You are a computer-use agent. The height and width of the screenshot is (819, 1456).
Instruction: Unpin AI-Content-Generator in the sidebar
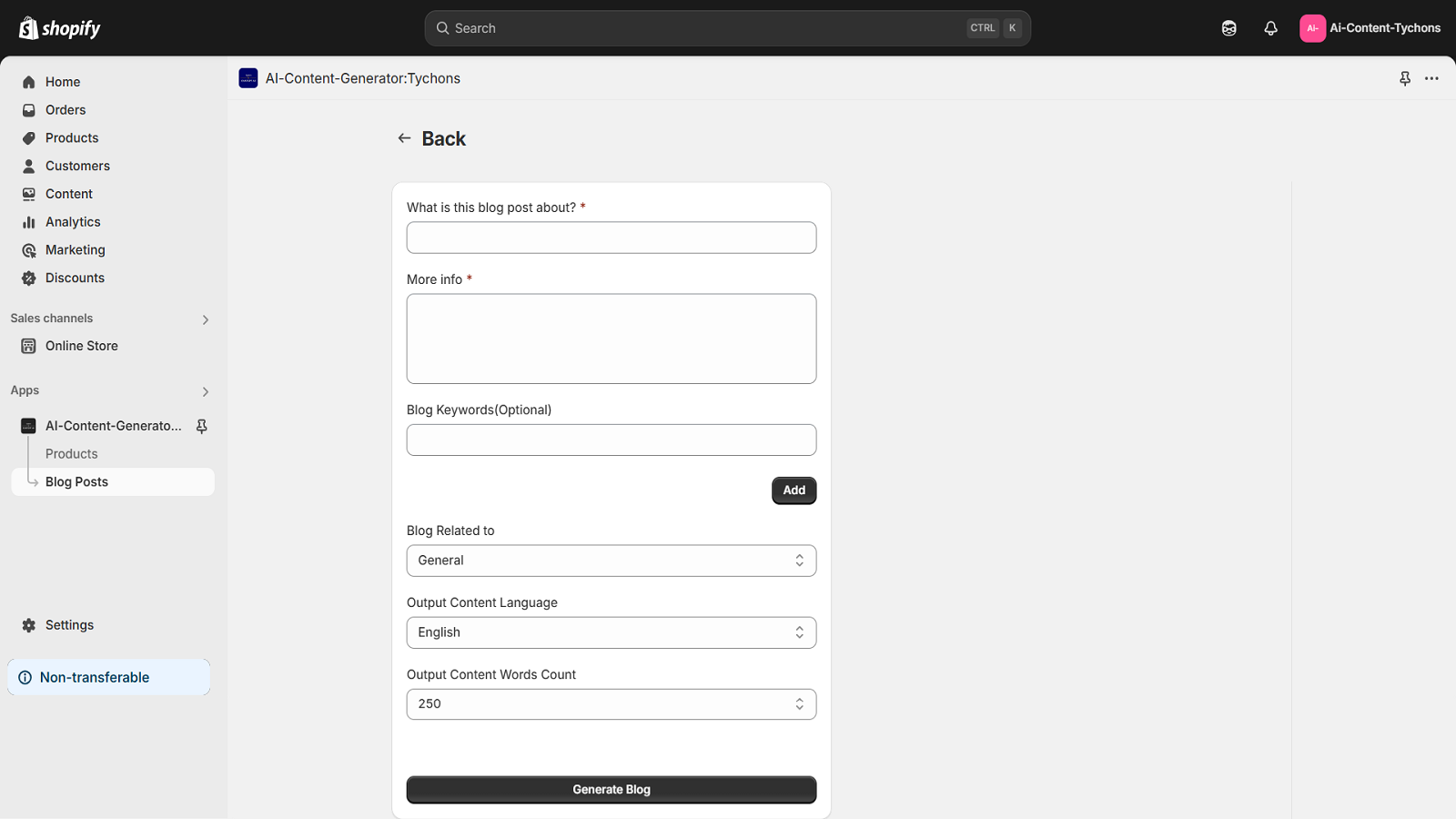click(202, 426)
